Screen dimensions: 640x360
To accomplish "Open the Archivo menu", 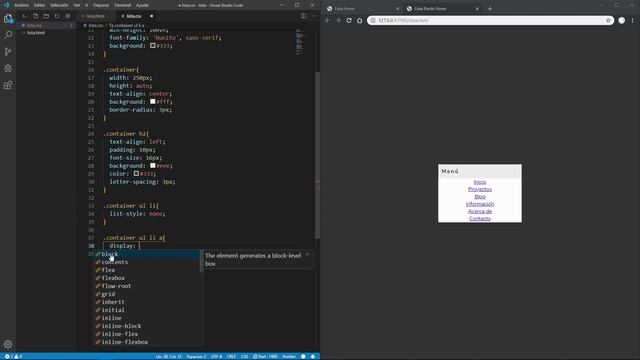I will (x=21, y=5).
